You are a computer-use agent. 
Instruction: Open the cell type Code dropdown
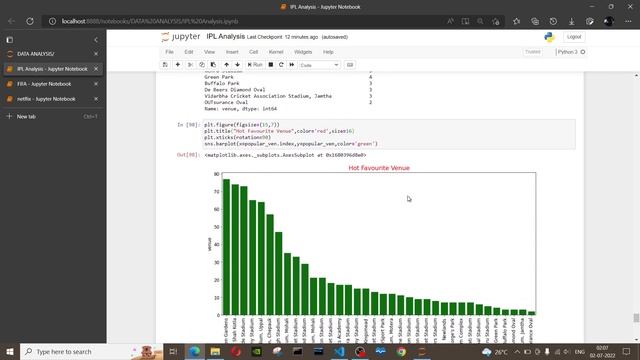pyautogui.click(x=319, y=65)
